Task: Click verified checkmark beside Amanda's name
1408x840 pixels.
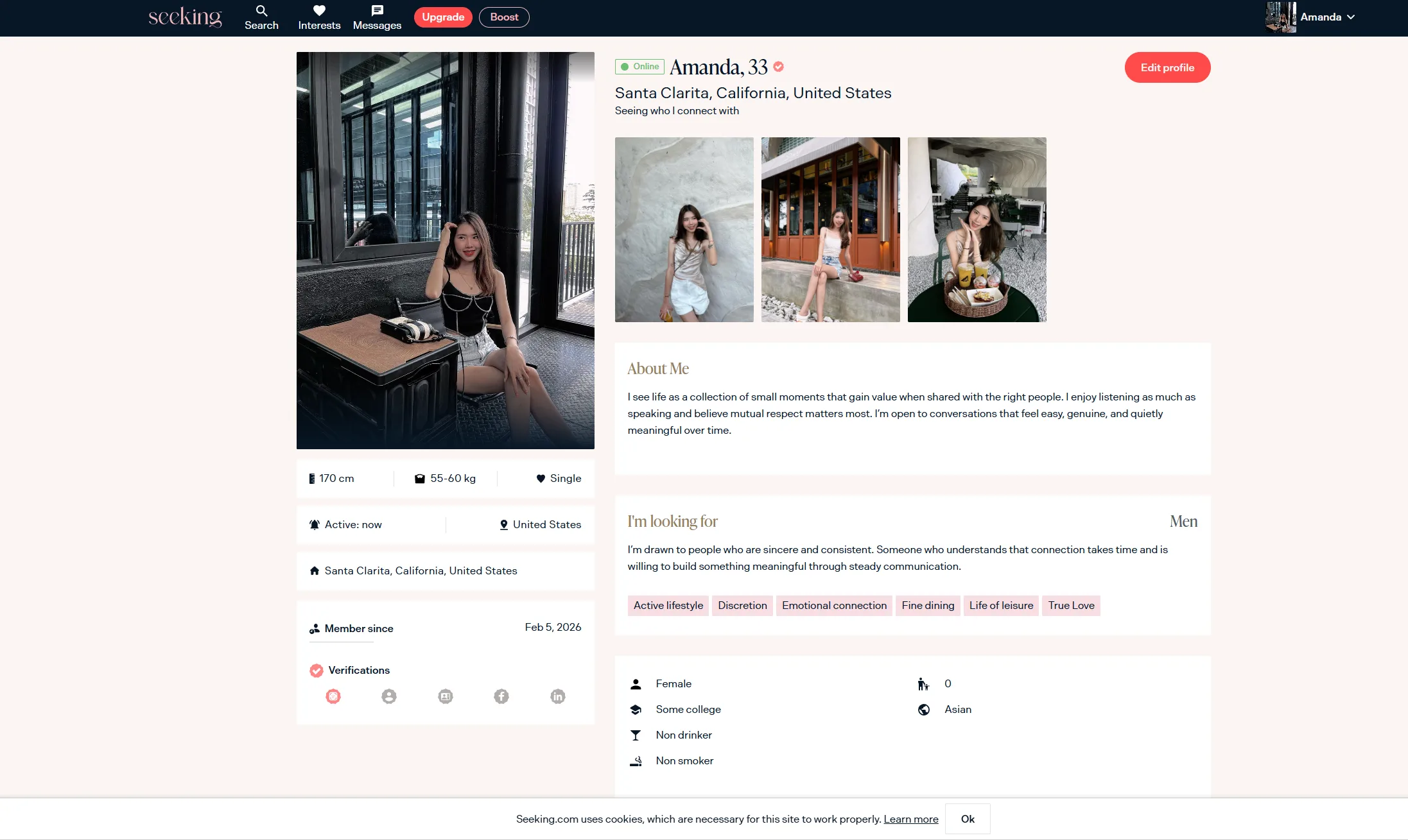Action: pos(779,67)
